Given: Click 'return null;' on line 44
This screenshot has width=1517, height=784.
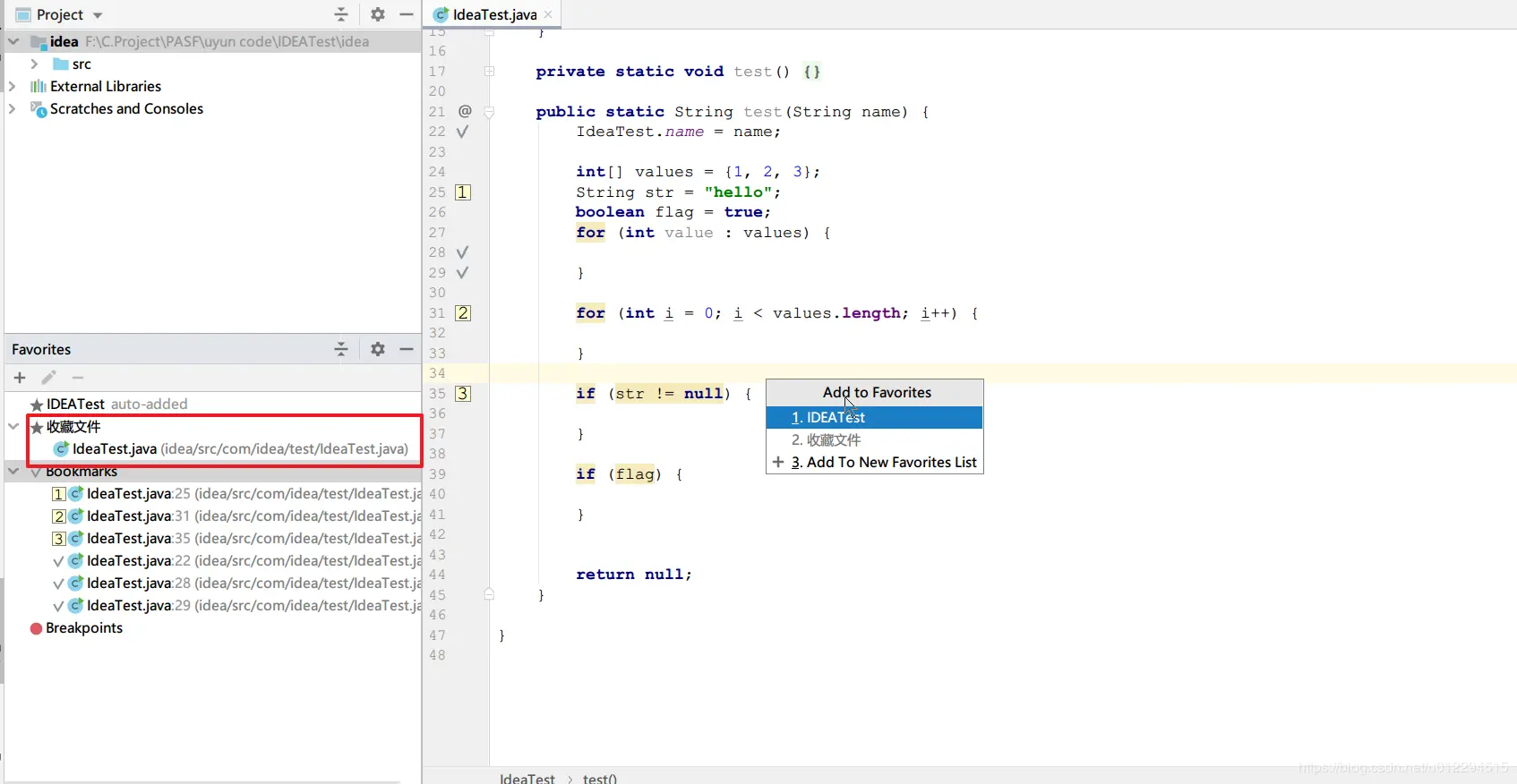Looking at the screenshot, I should click(x=634, y=575).
